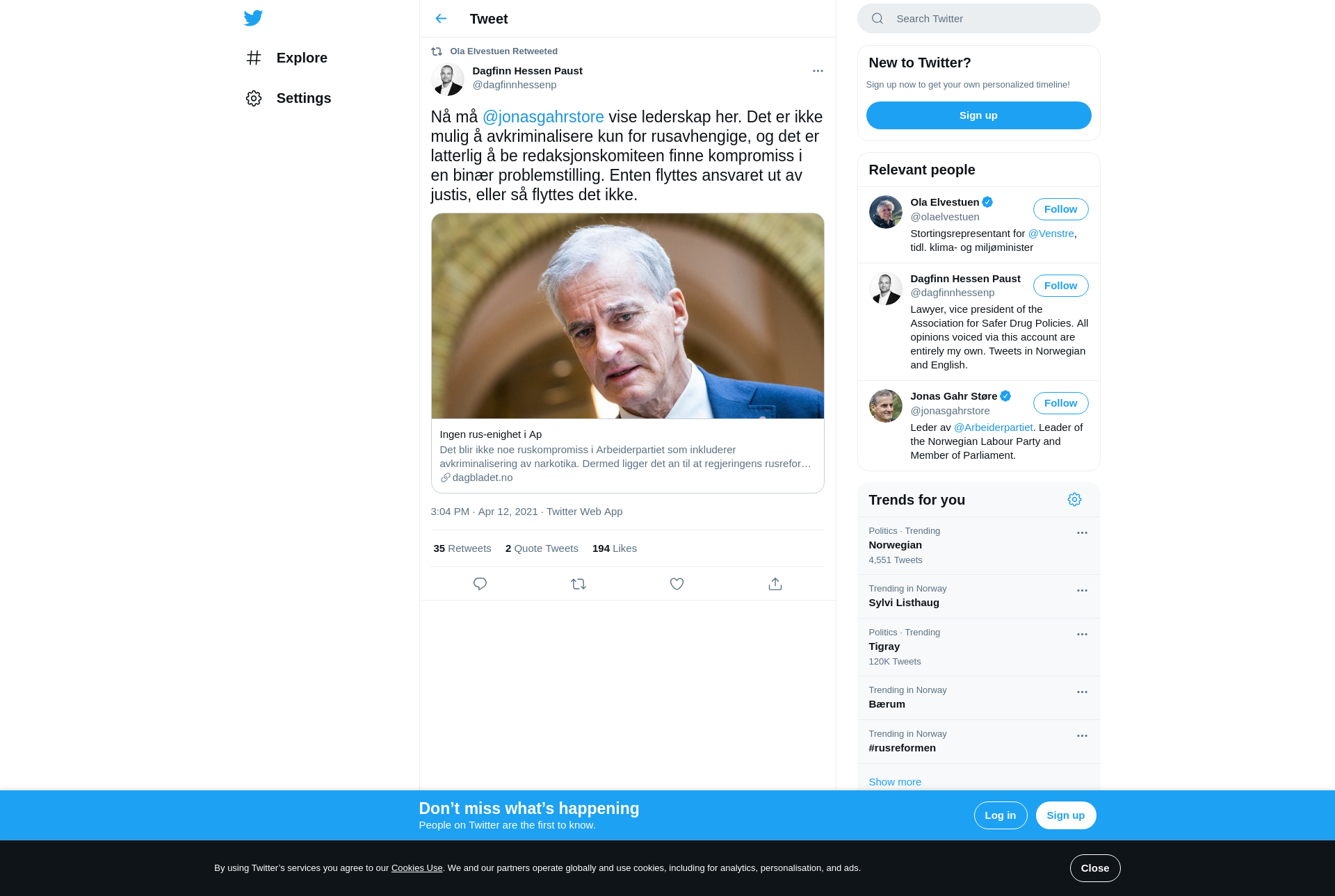Go back using the arrow icon
Image resolution: width=1335 pixels, height=896 pixels.
pos(441,19)
